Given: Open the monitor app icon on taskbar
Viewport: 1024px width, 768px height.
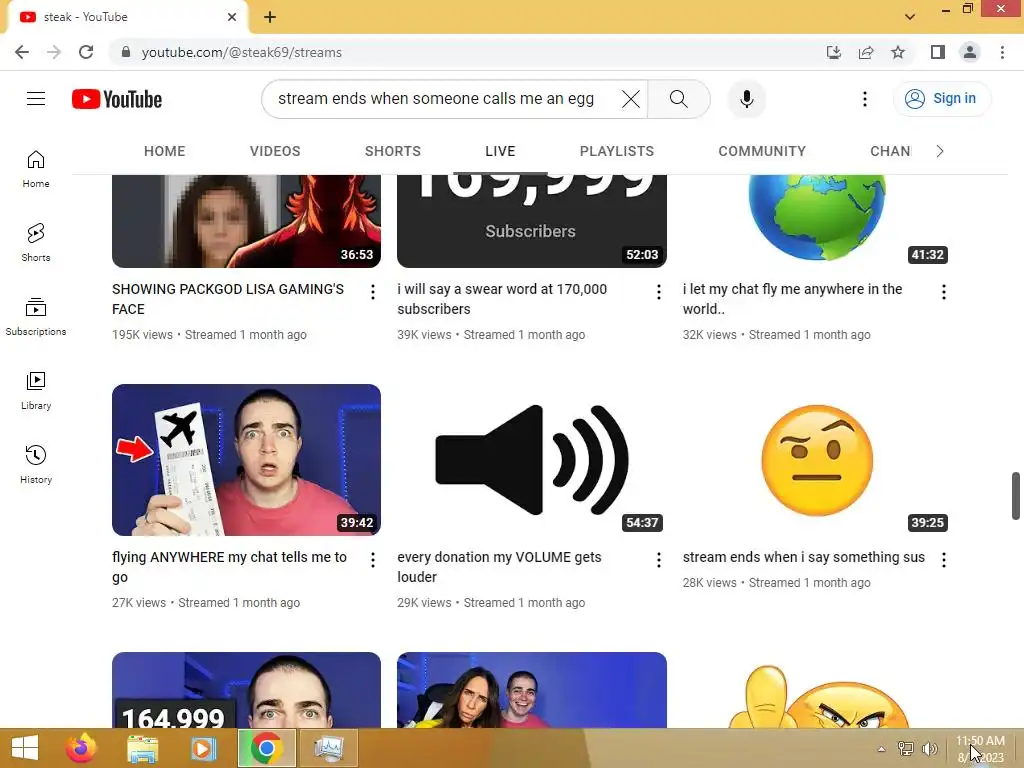Looking at the screenshot, I should pyautogui.click(x=328, y=748).
